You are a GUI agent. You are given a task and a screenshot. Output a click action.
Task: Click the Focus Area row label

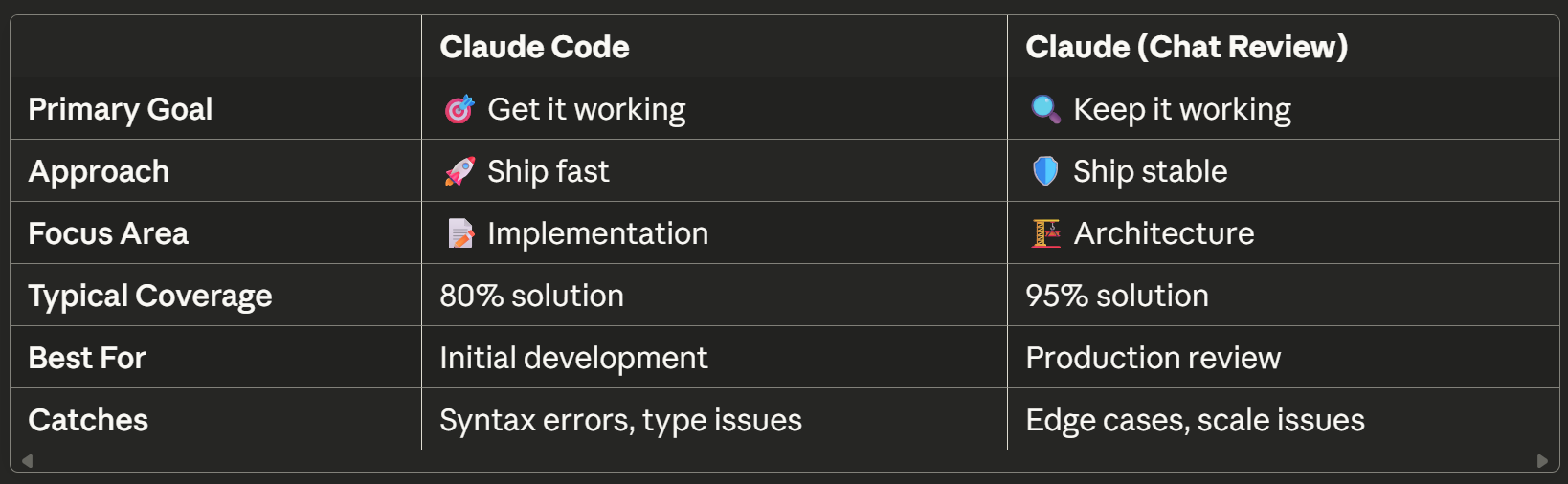click(108, 233)
